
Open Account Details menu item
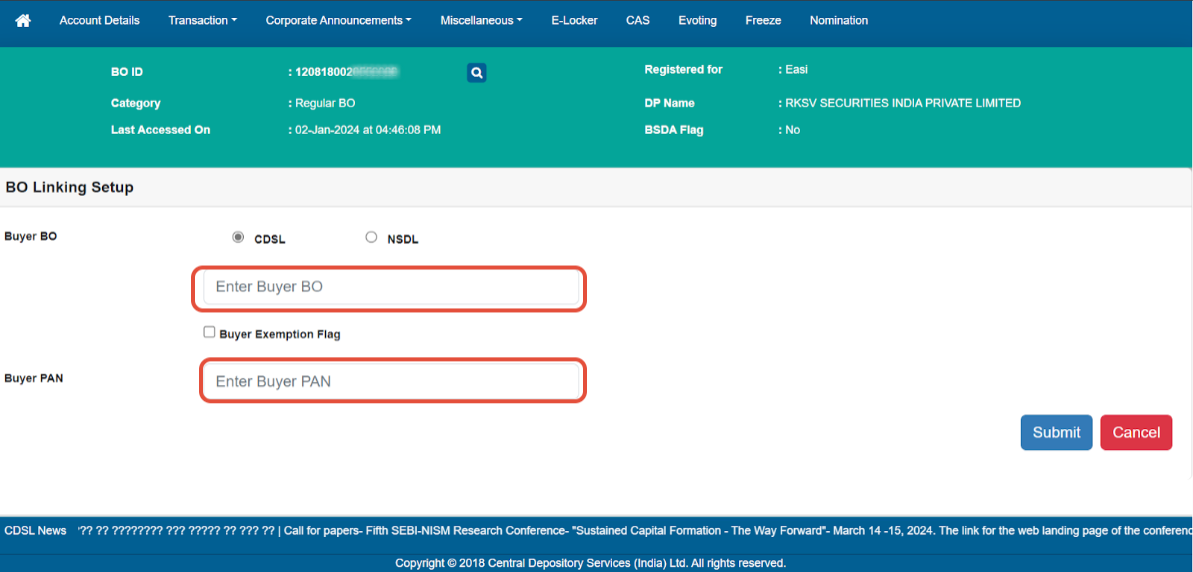99,20
